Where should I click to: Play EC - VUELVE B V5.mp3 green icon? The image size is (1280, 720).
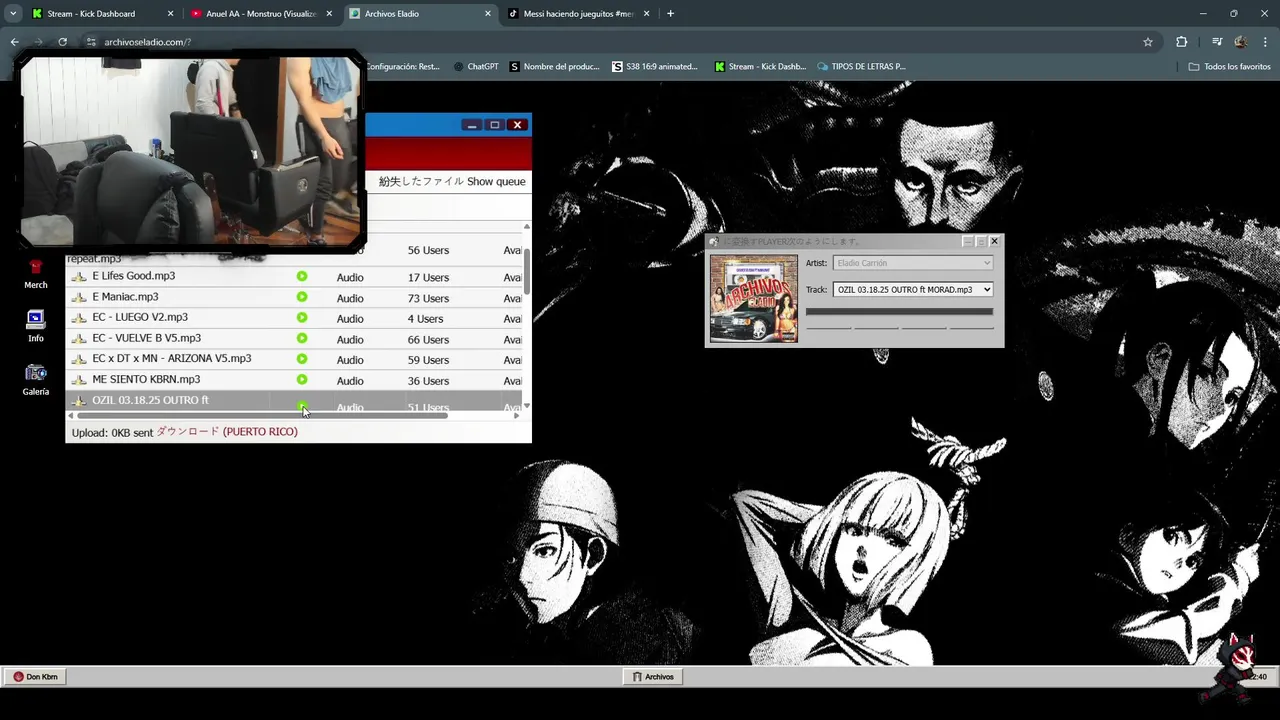pos(302,339)
